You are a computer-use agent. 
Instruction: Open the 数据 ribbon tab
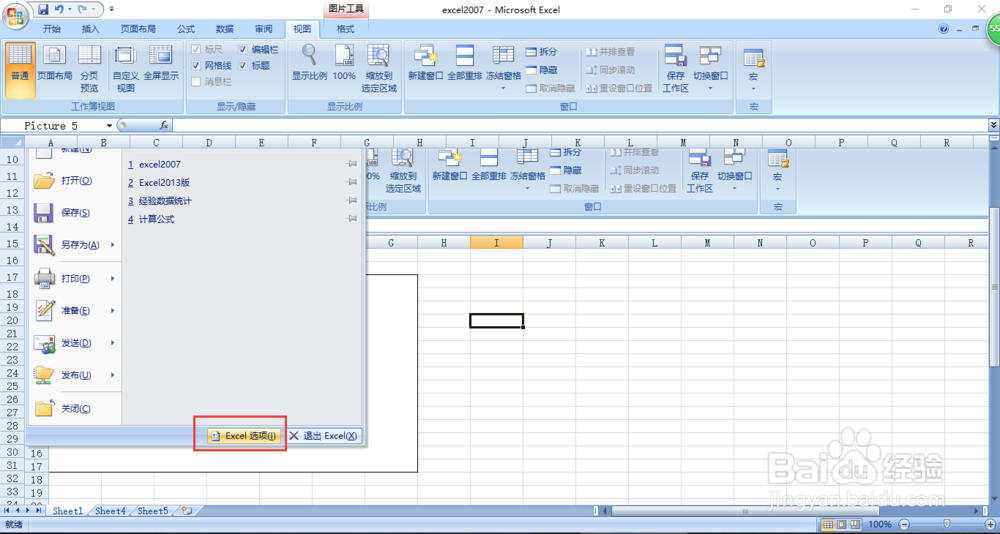pyautogui.click(x=224, y=29)
